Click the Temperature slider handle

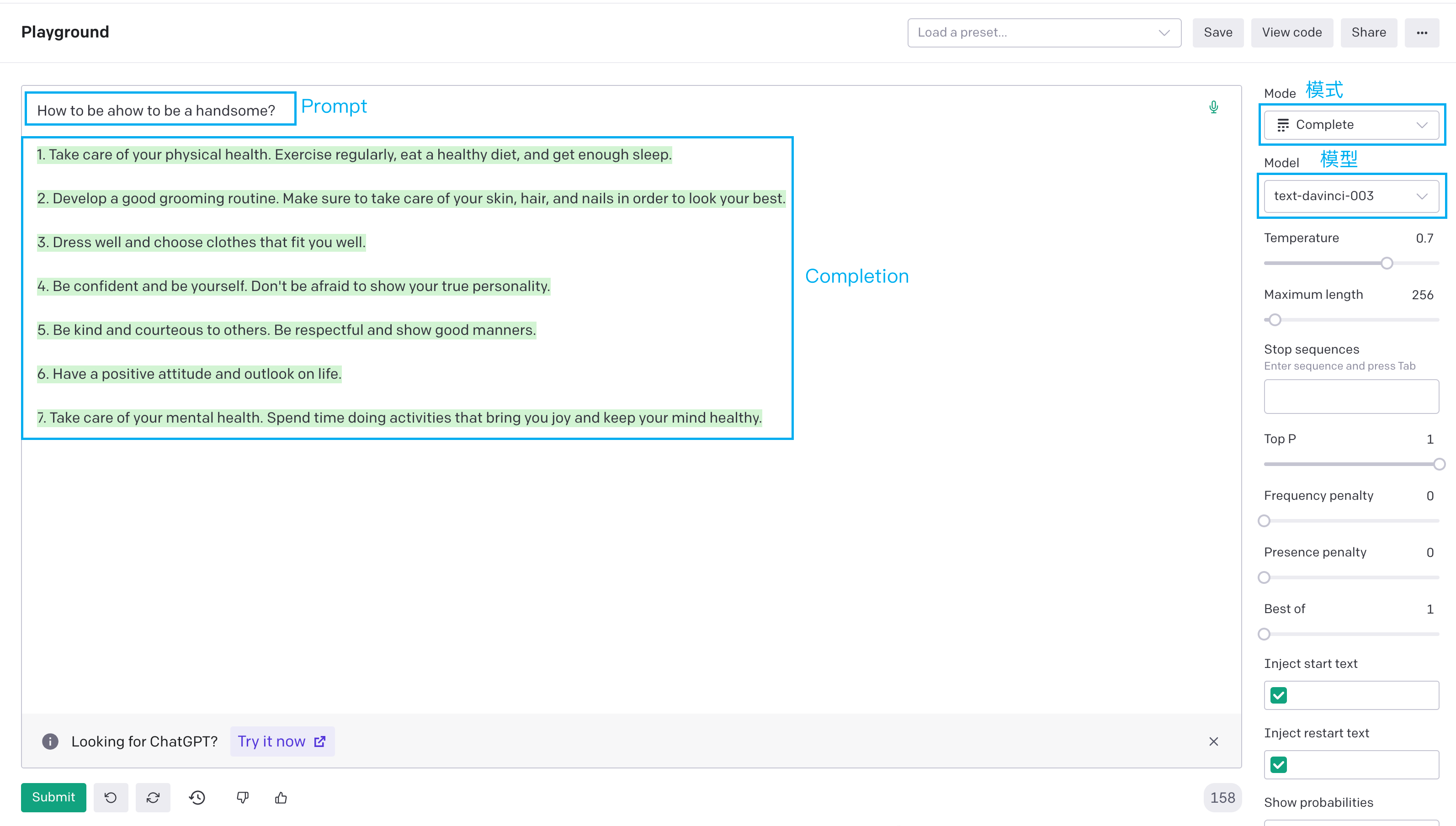click(x=1386, y=263)
